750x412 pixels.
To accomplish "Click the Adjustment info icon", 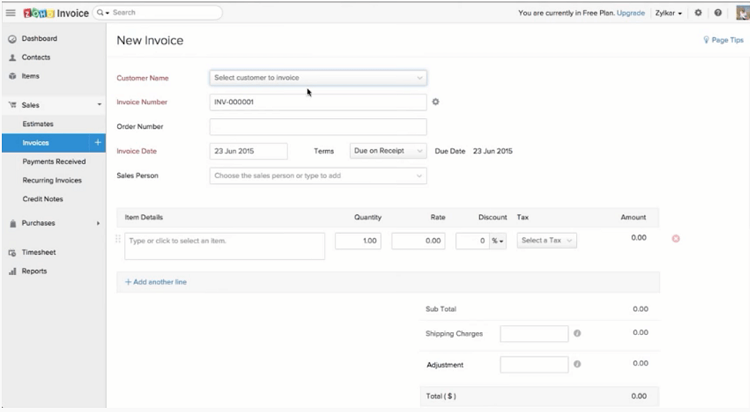I will pos(577,364).
